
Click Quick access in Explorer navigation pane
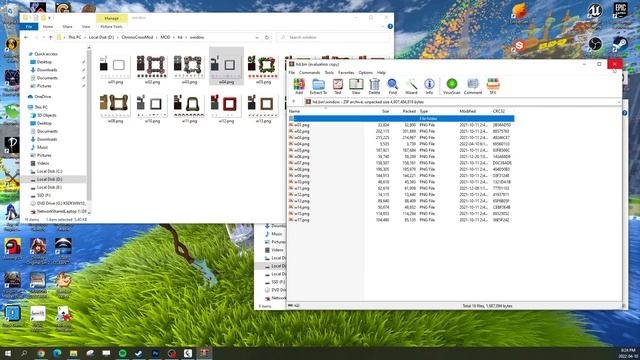[46, 54]
